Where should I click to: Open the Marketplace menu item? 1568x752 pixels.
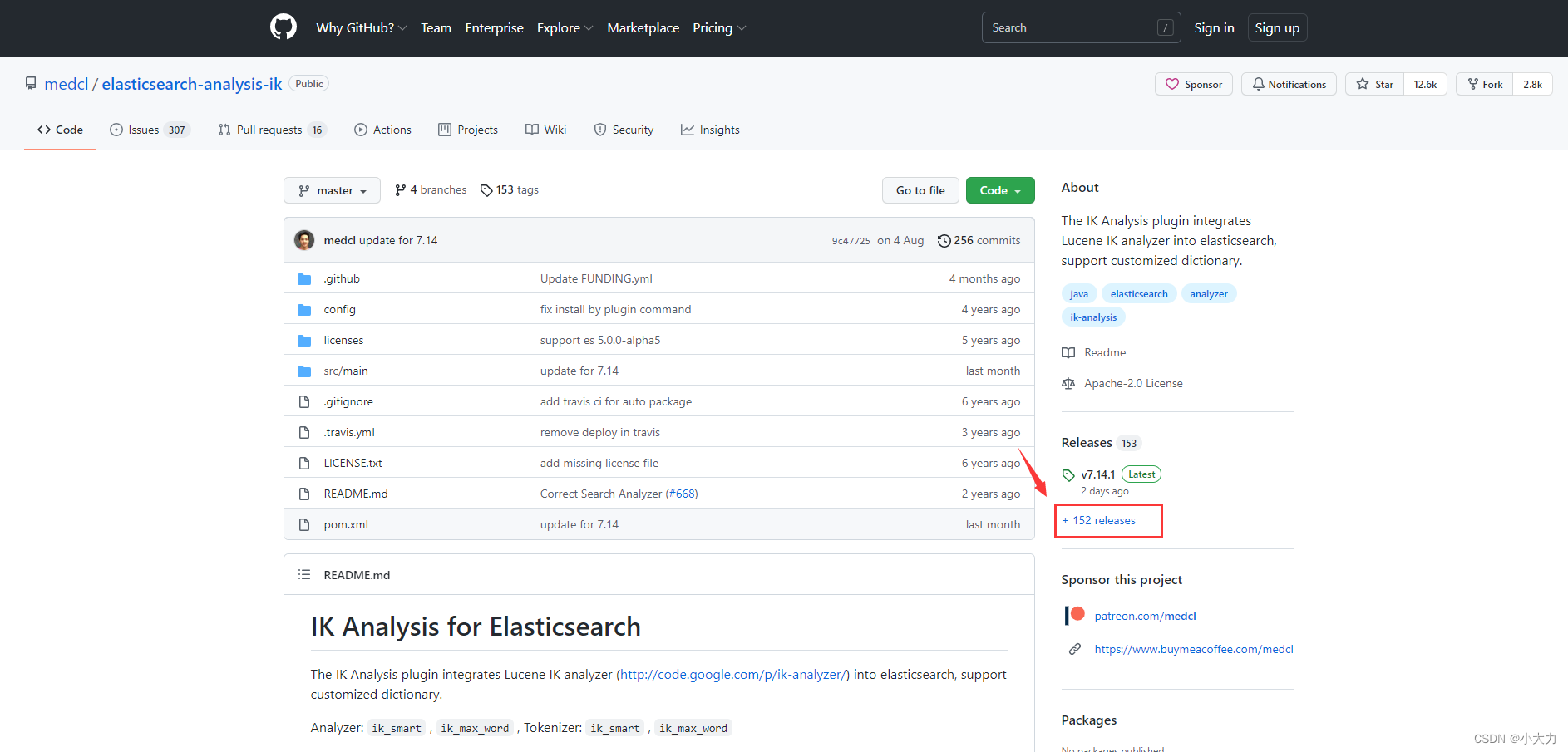[x=643, y=27]
